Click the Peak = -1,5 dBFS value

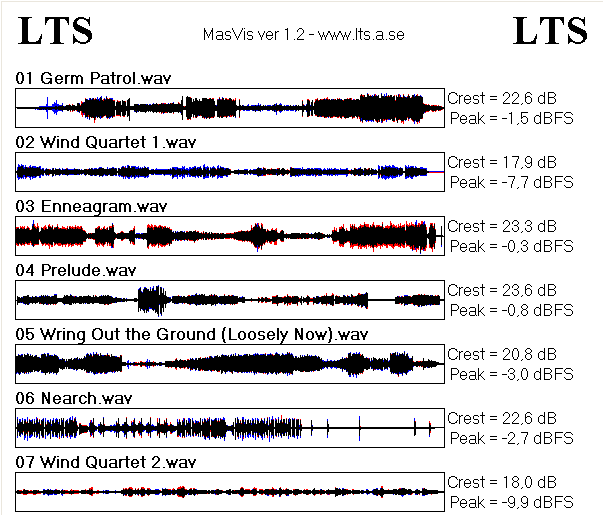point(511,118)
